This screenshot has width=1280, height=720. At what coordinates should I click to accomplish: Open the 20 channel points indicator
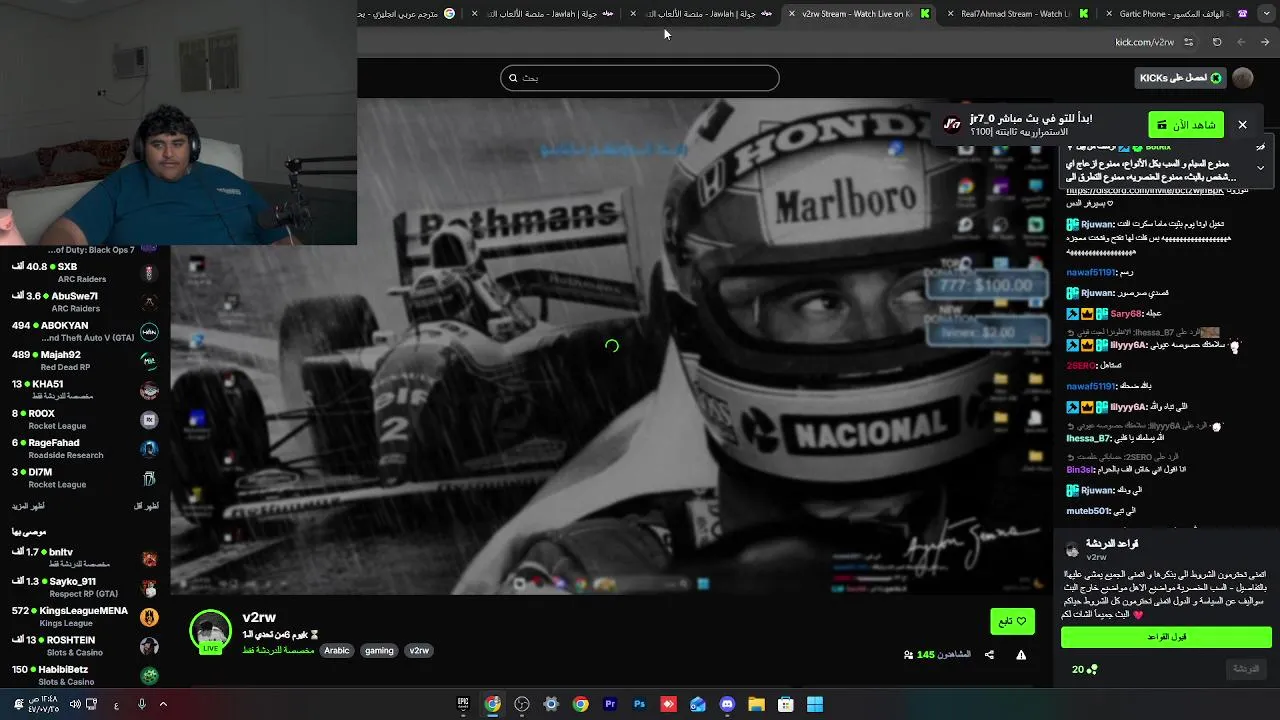(x=1084, y=669)
